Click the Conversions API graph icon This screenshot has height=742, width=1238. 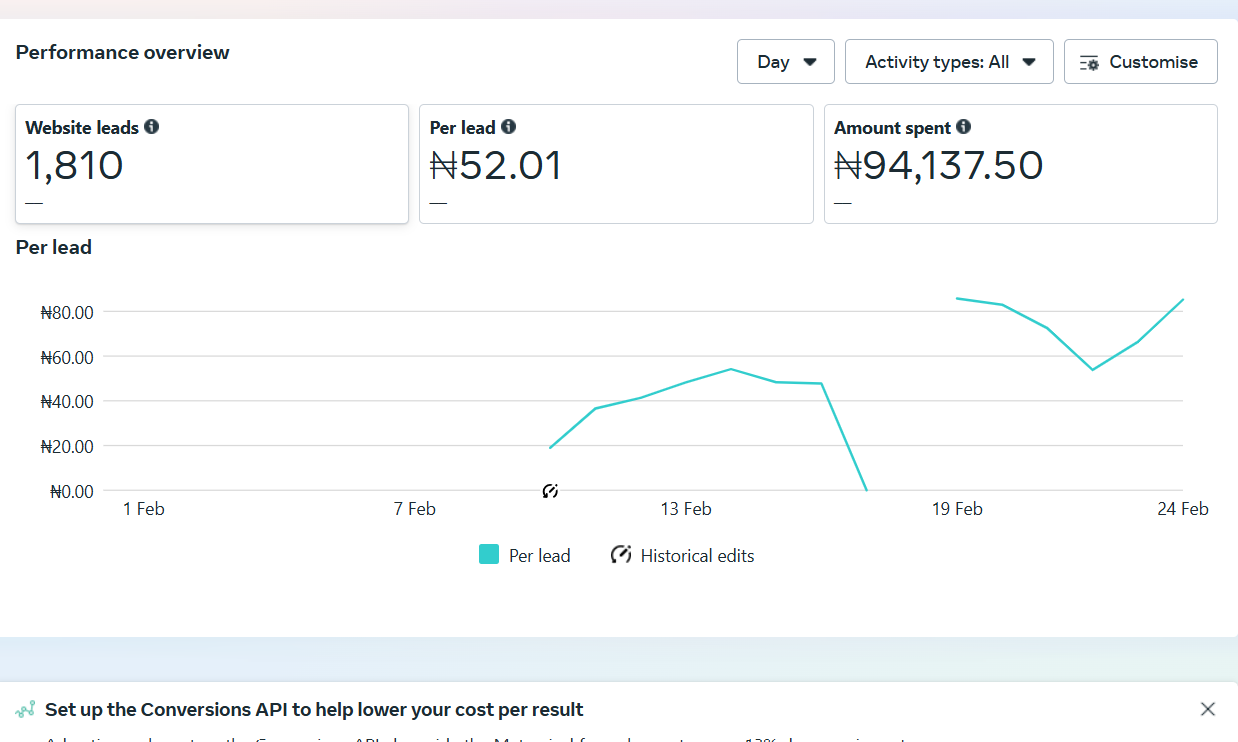click(x=25, y=710)
